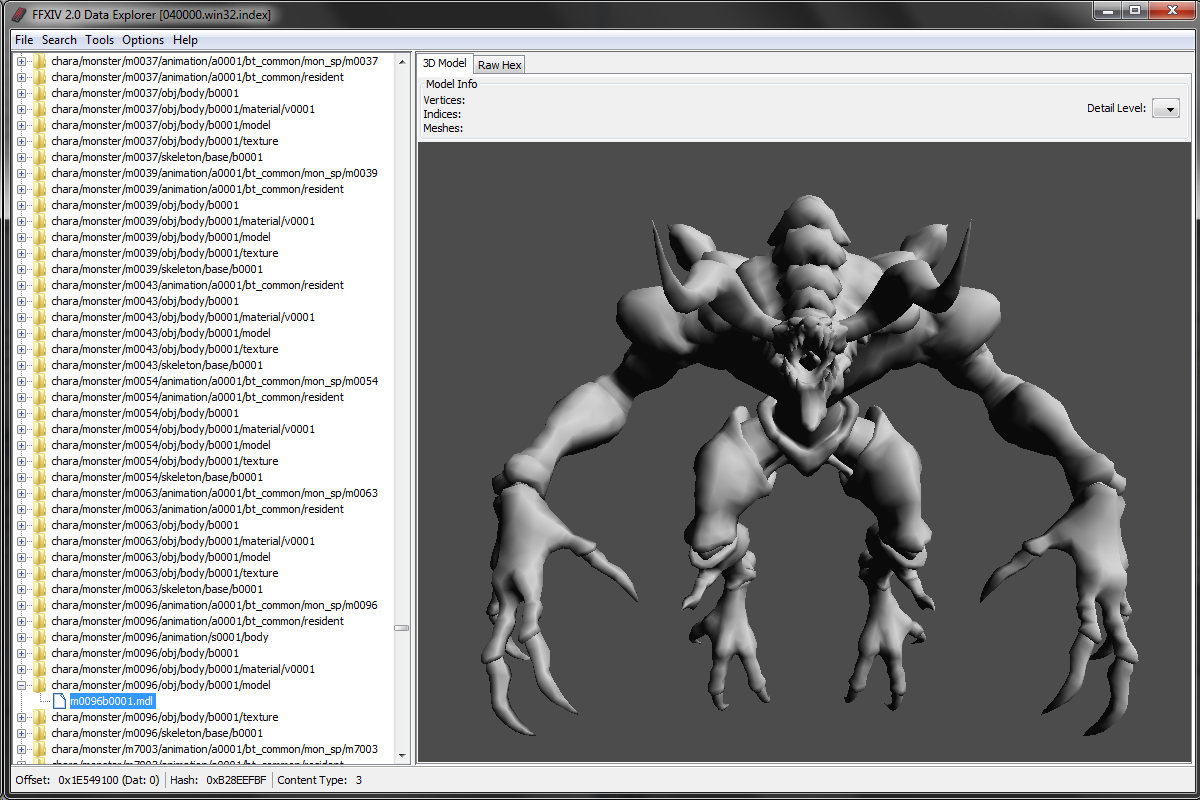Click the Vertices label in Model Info
The width and height of the screenshot is (1200, 800).
444,100
